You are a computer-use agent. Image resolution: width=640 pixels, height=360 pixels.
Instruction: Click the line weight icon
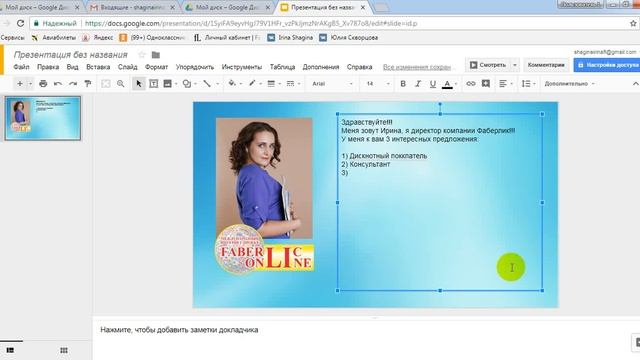click(x=271, y=84)
